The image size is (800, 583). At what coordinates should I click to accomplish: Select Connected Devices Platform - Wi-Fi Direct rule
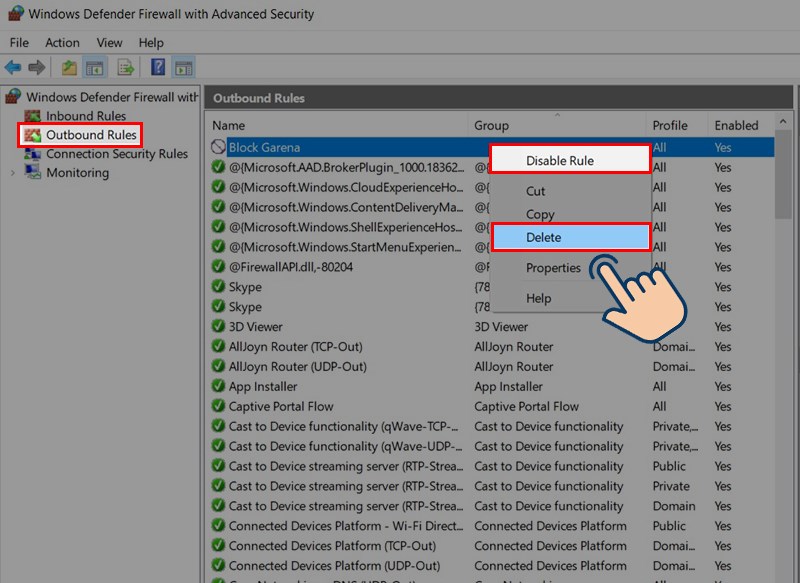(x=346, y=525)
